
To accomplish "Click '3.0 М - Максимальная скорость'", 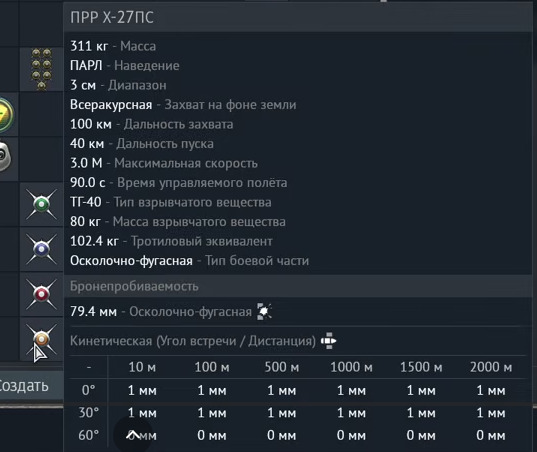I will coord(164,163).
